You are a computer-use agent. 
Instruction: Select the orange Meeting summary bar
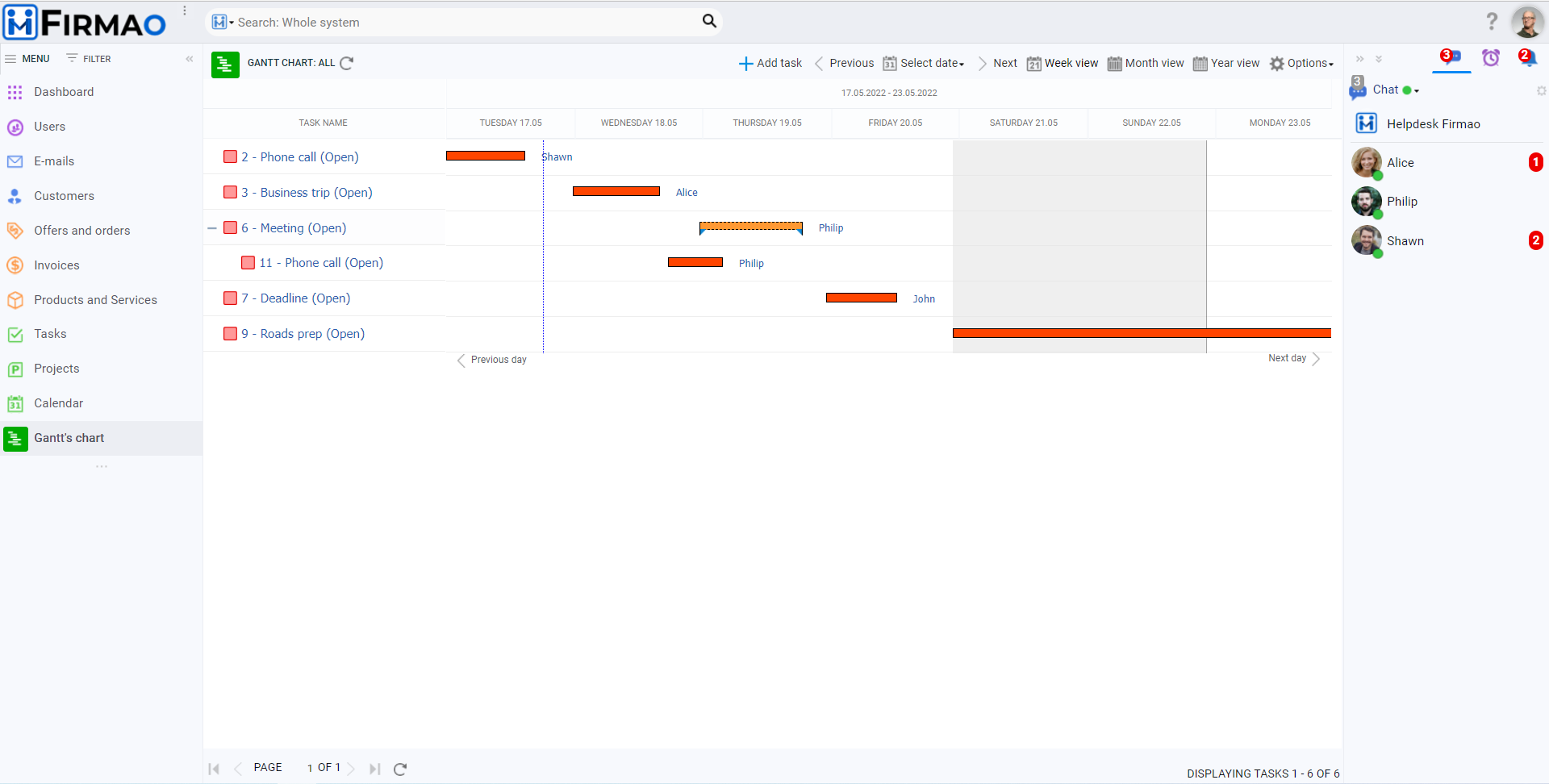coord(751,227)
